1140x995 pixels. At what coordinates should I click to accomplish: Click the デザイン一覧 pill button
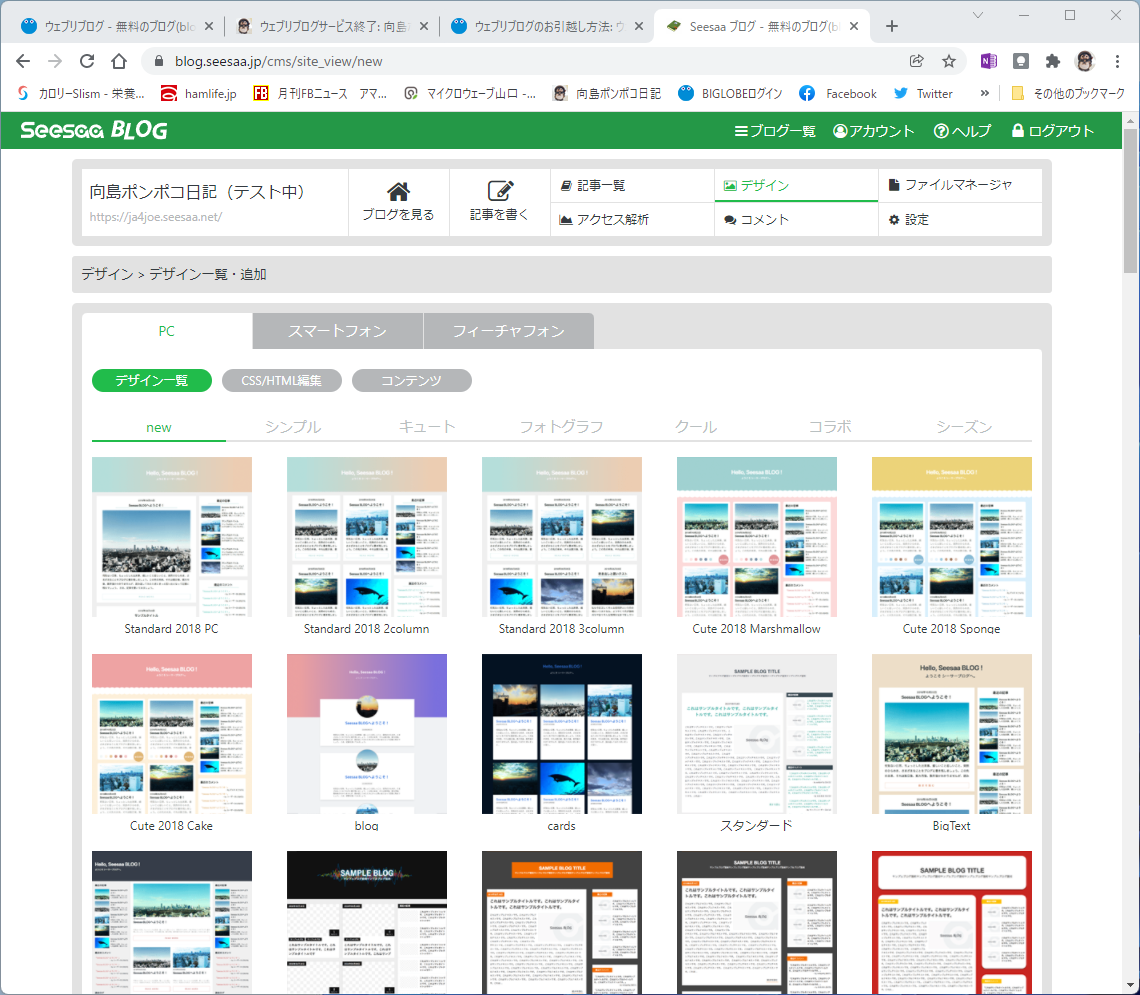(152, 380)
